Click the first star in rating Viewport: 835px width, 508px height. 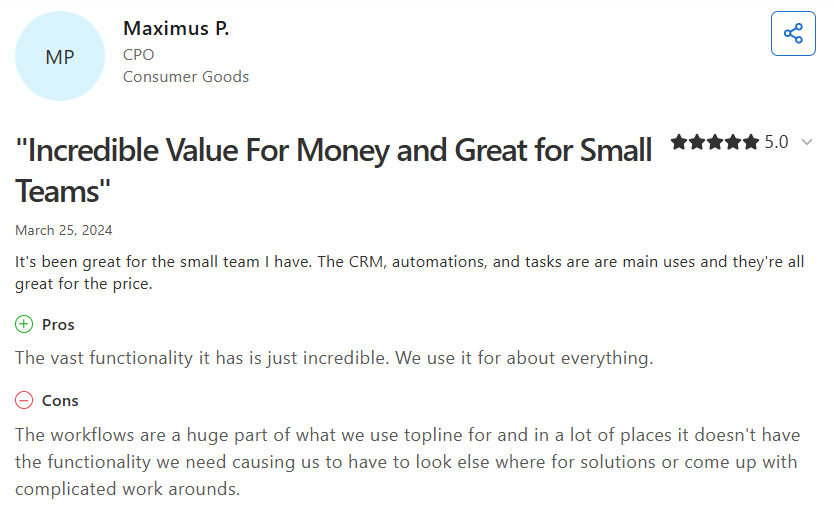(x=679, y=142)
